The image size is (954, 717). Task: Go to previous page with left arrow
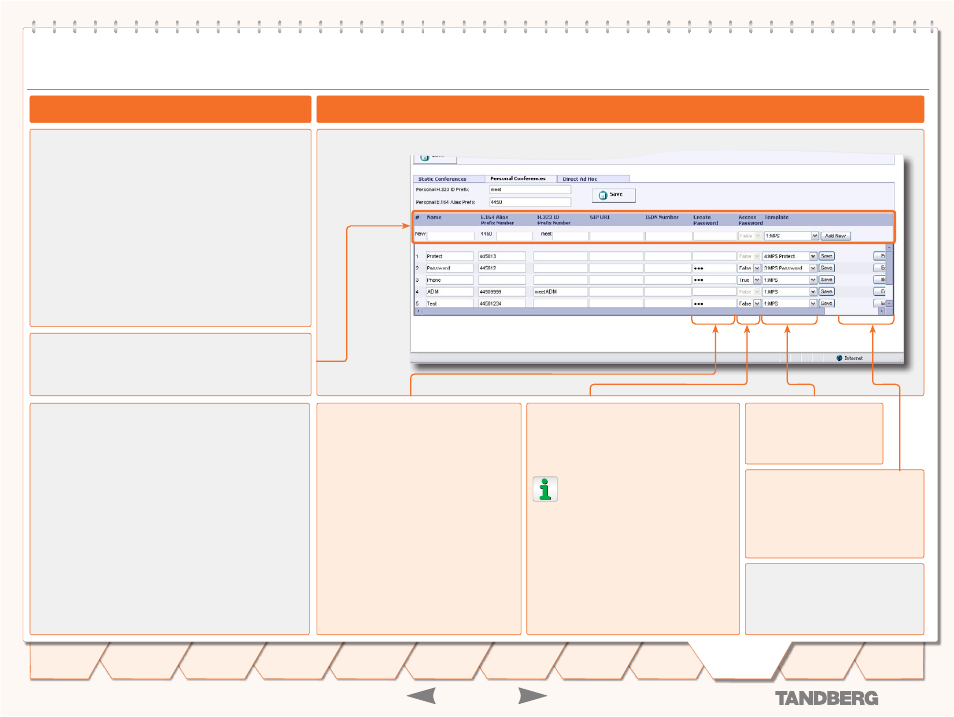[x=421, y=696]
